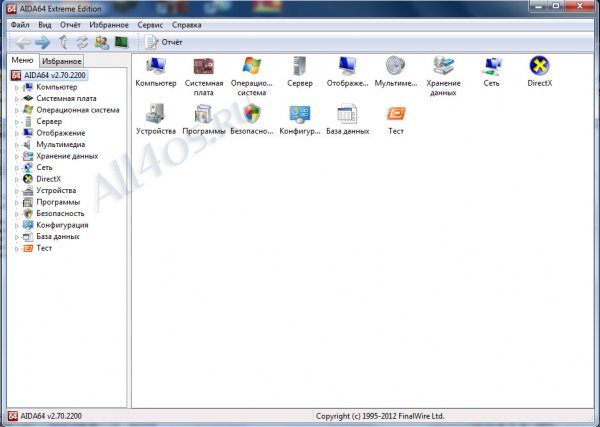The height and width of the screenshot is (427, 600).
Task: Expand the DirectX tree node
Action: [x=16, y=179]
